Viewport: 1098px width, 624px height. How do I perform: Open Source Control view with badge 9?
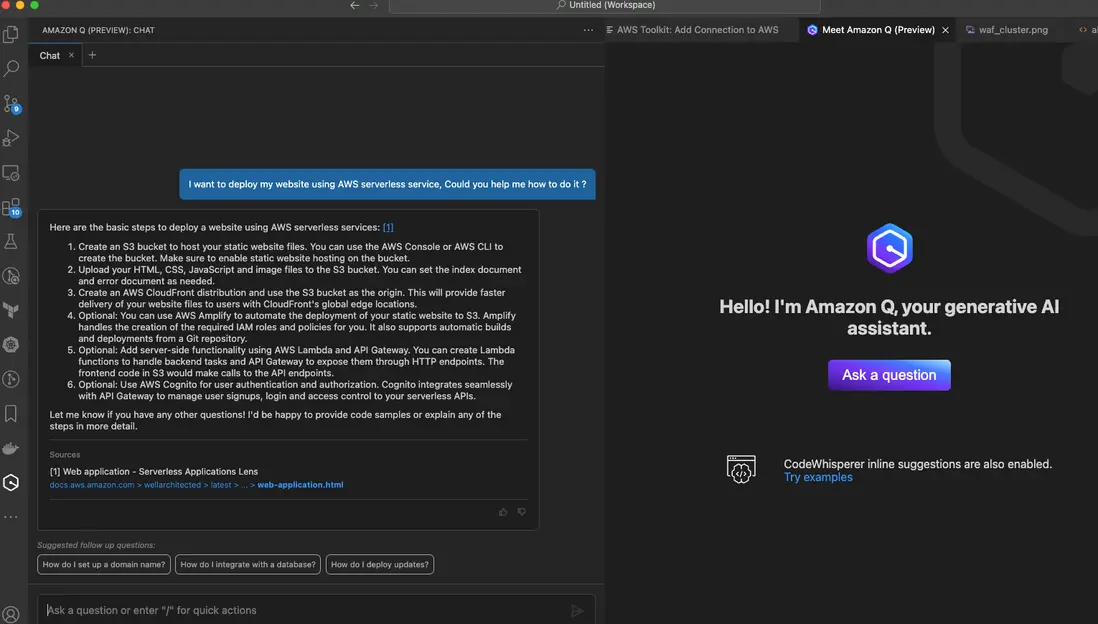pos(11,103)
